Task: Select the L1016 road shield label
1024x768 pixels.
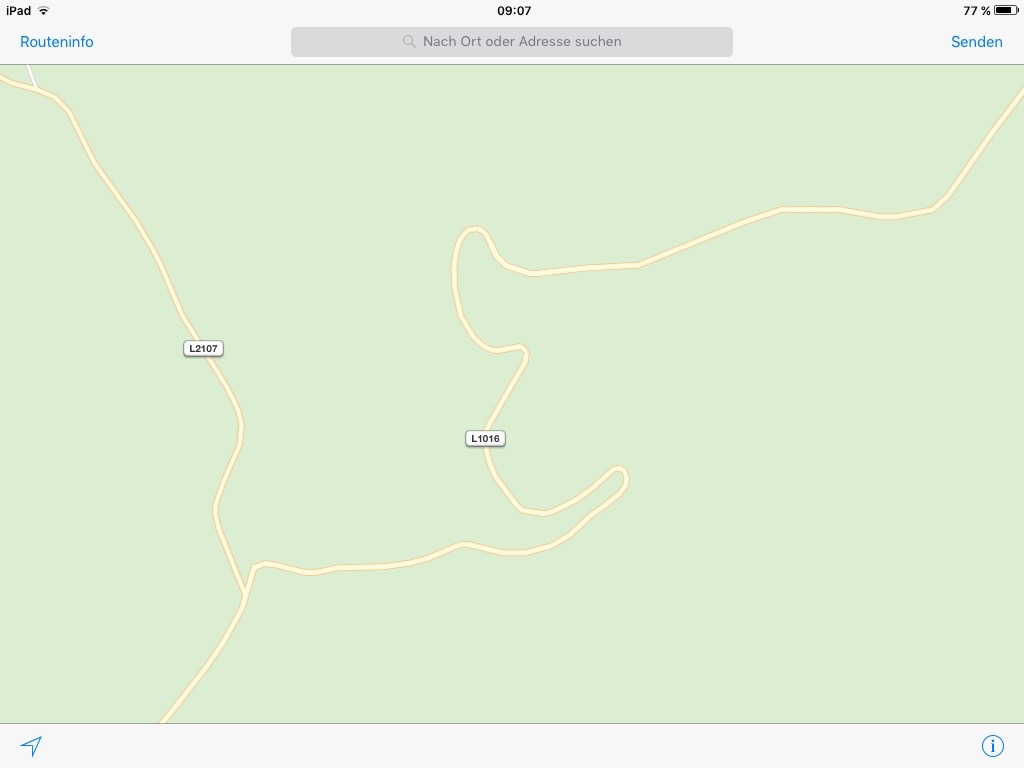Action: point(485,438)
